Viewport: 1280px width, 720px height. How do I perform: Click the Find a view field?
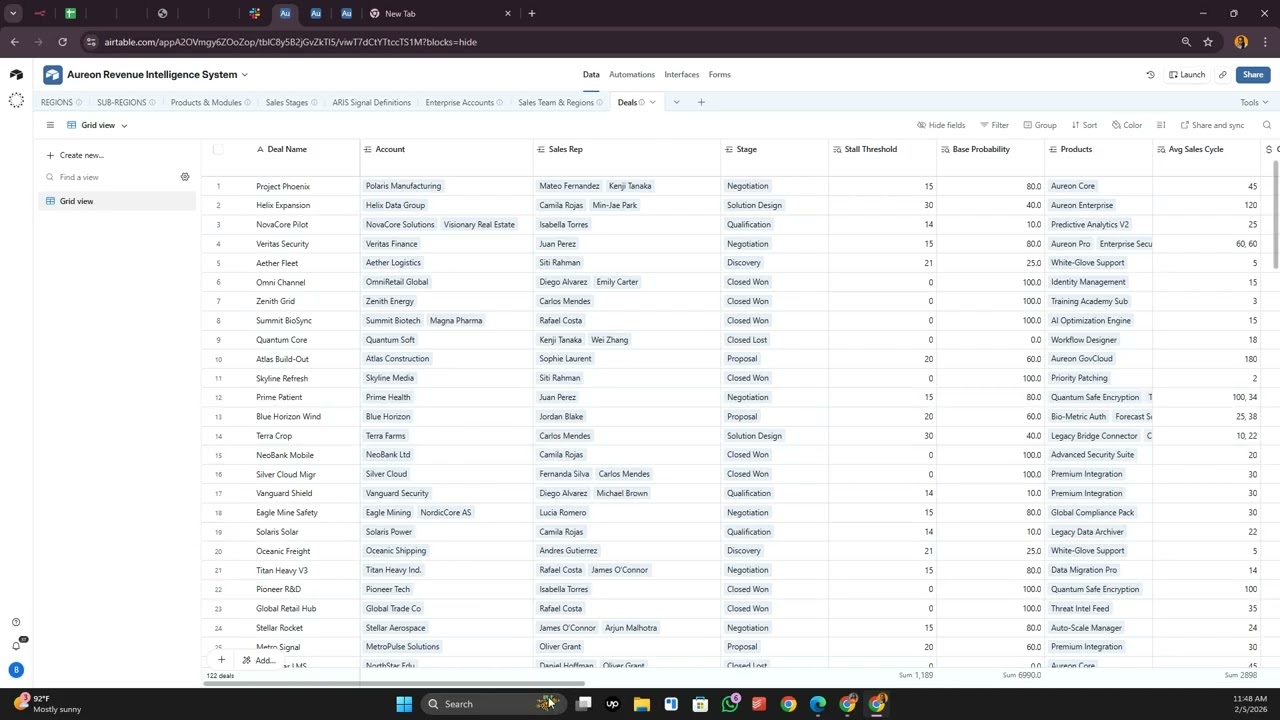[x=110, y=177]
